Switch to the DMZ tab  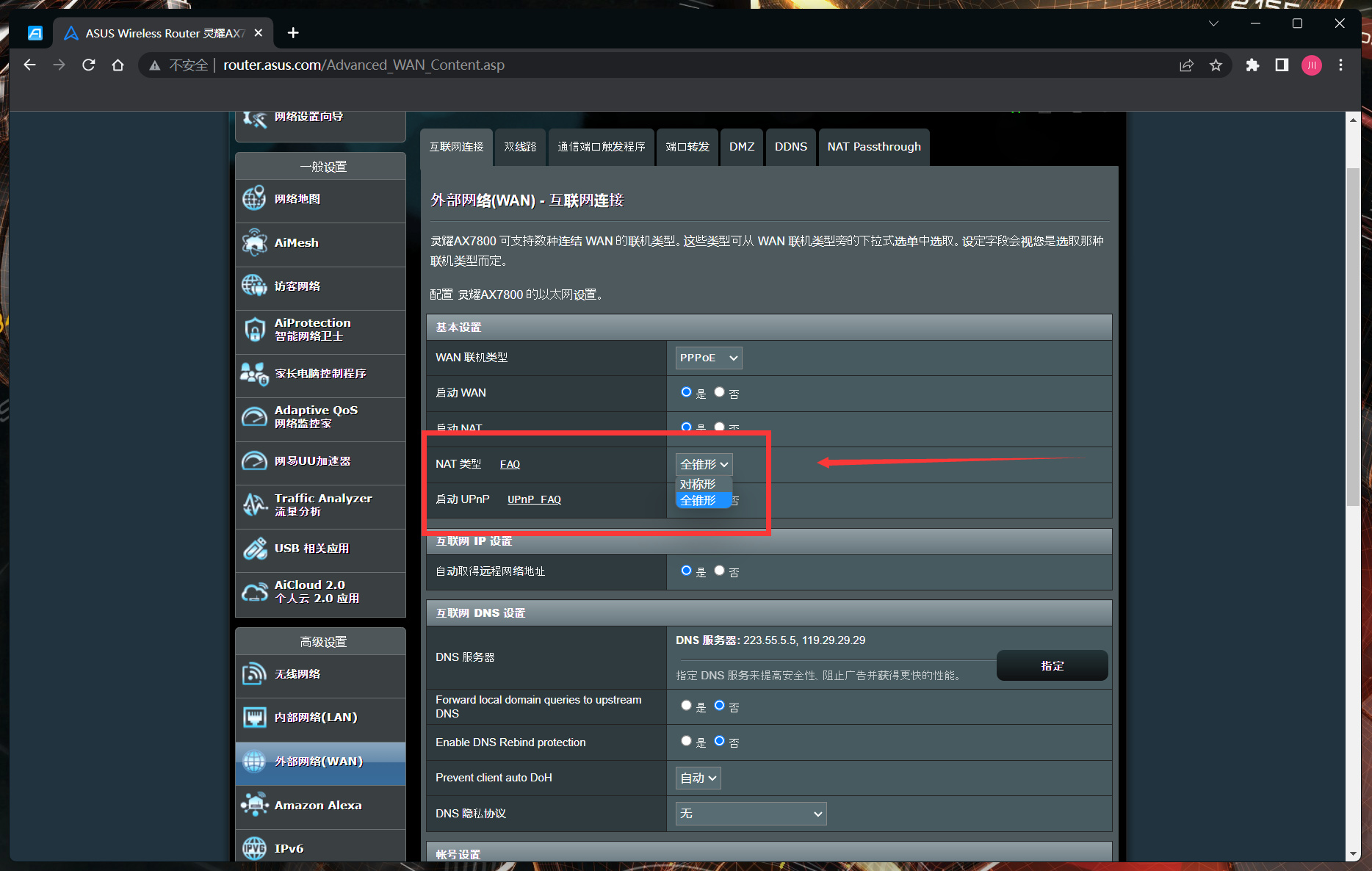tap(742, 147)
